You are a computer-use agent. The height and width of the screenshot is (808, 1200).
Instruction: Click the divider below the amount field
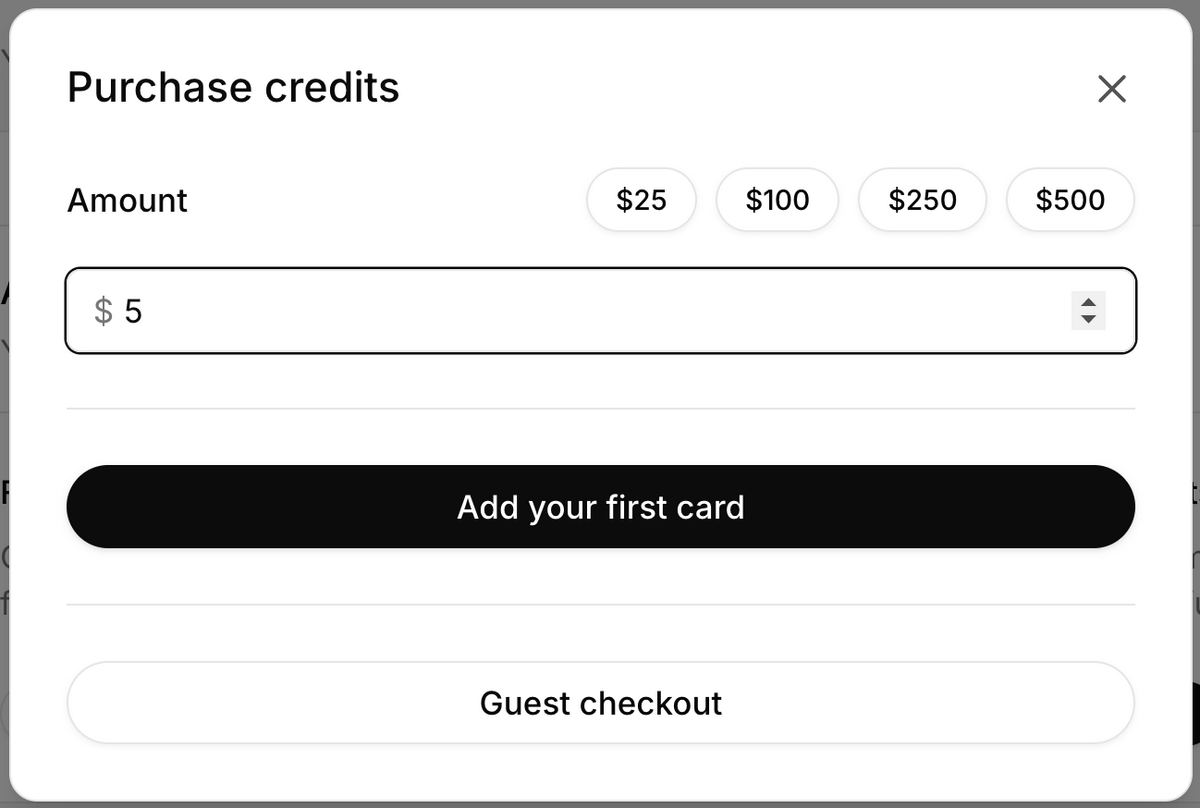tap(600, 409)
